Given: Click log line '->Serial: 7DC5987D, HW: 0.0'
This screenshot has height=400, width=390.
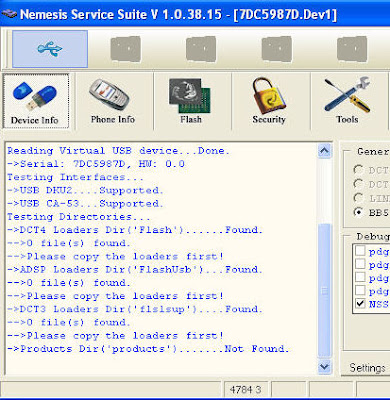Looking at the screenshot, I should tap(96, 164).
